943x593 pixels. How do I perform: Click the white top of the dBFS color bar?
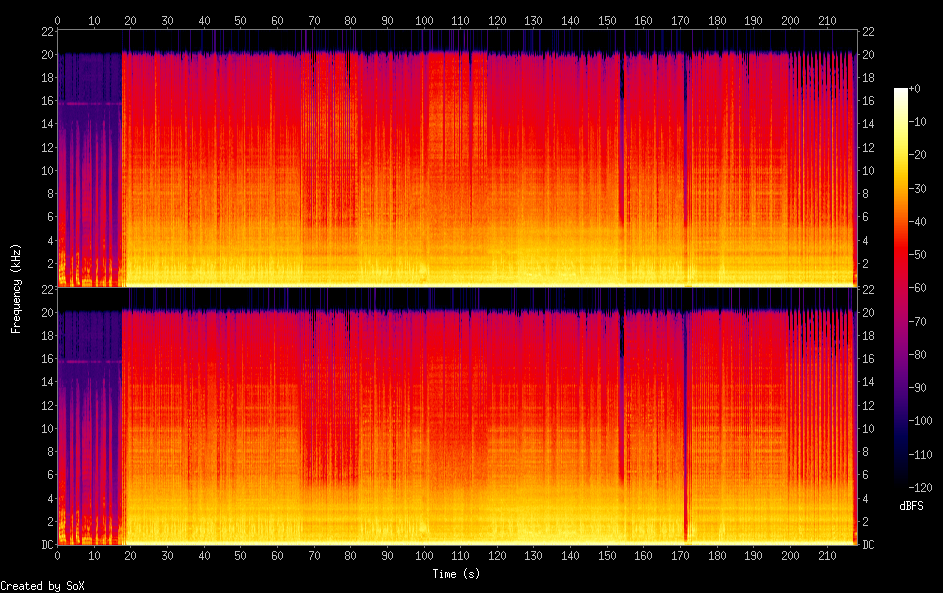(901, 92)
